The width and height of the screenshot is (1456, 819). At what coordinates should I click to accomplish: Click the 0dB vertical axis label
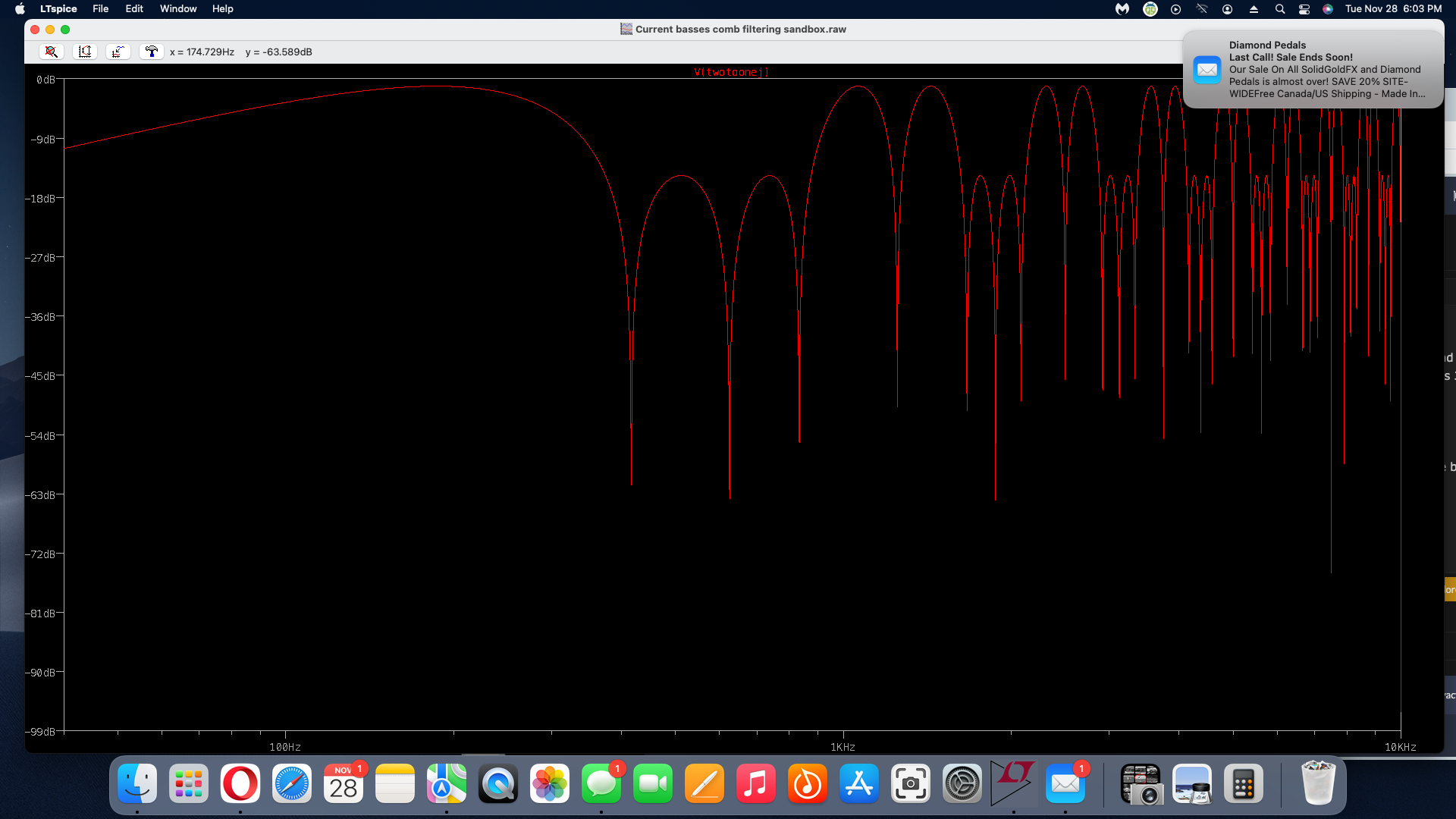pyautogui.click(x=45, y=80)
